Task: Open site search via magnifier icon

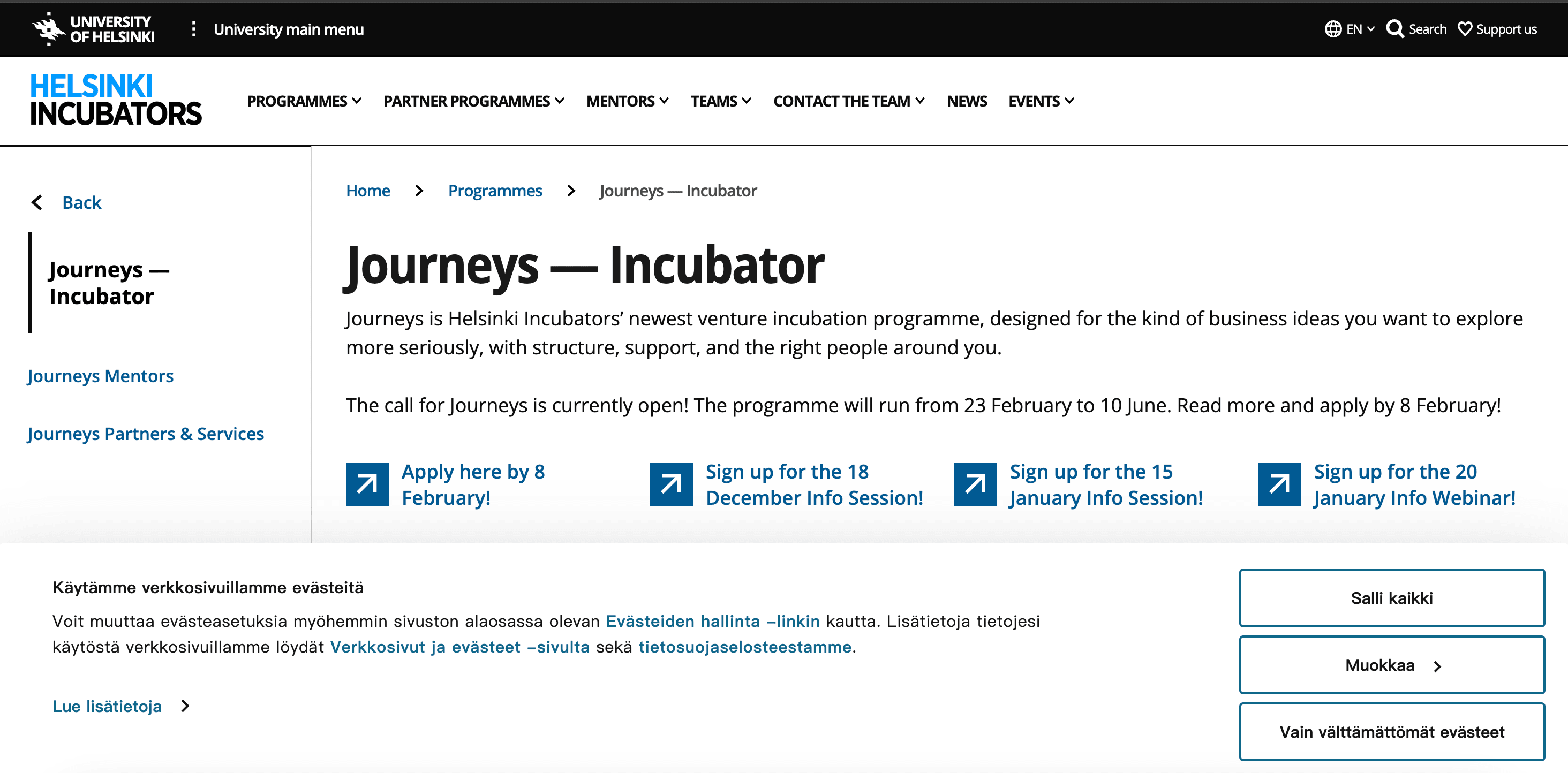Action: (x=1395, y=28)
